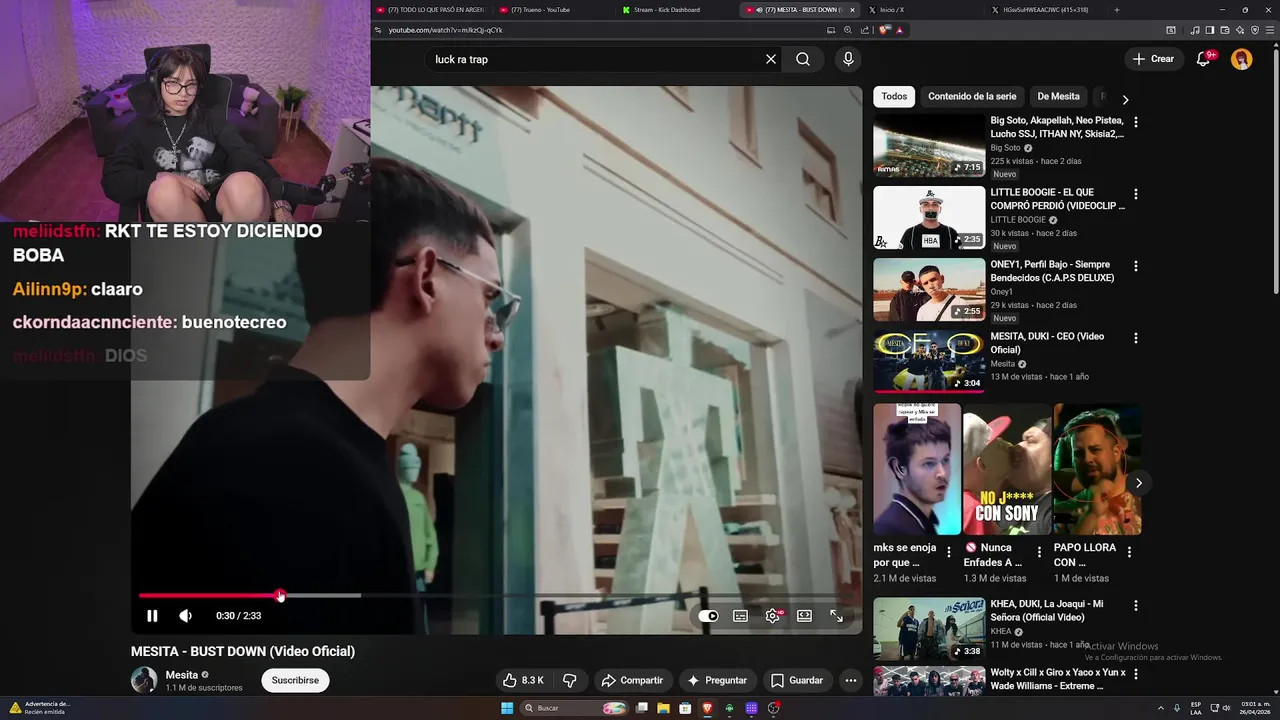Open options menu for Big Soto video

click(1135, 122)
